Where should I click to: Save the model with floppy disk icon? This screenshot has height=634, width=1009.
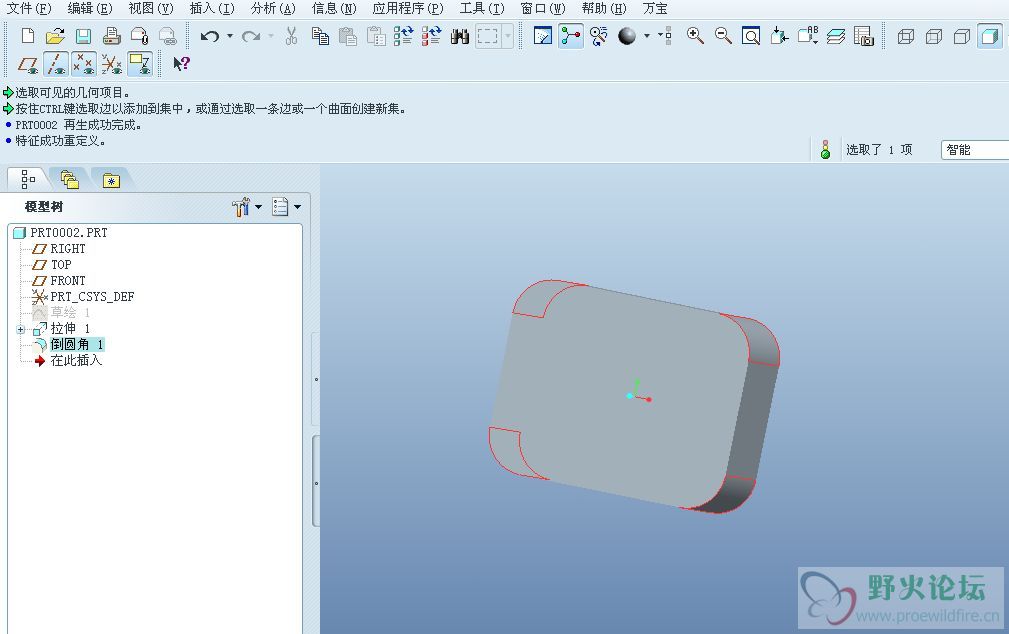click(84, 35)
